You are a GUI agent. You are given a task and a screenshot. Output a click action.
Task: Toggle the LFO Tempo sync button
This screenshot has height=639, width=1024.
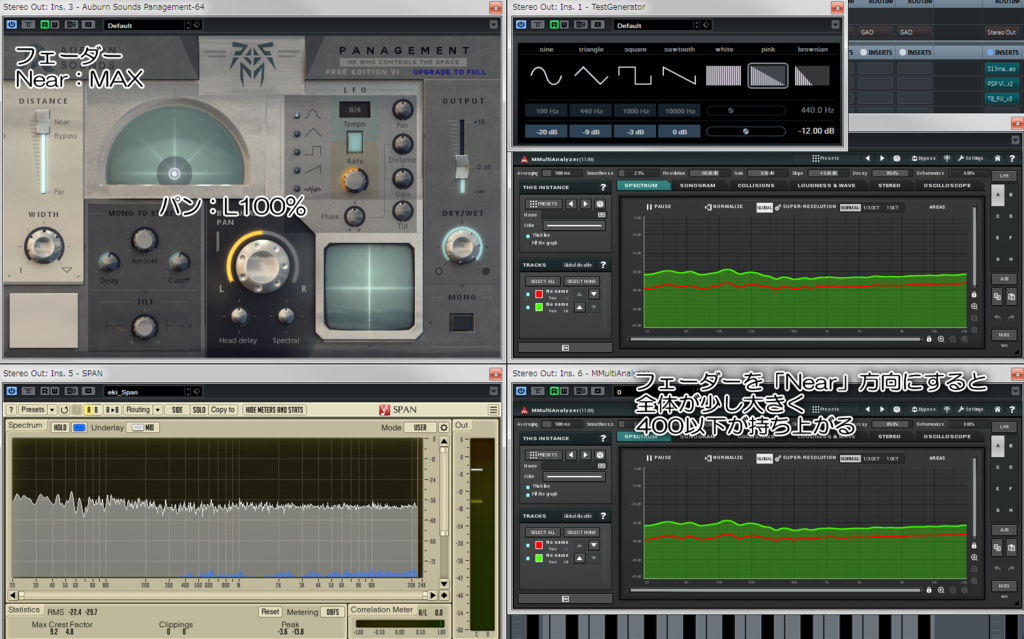click(x=355, y=142)
